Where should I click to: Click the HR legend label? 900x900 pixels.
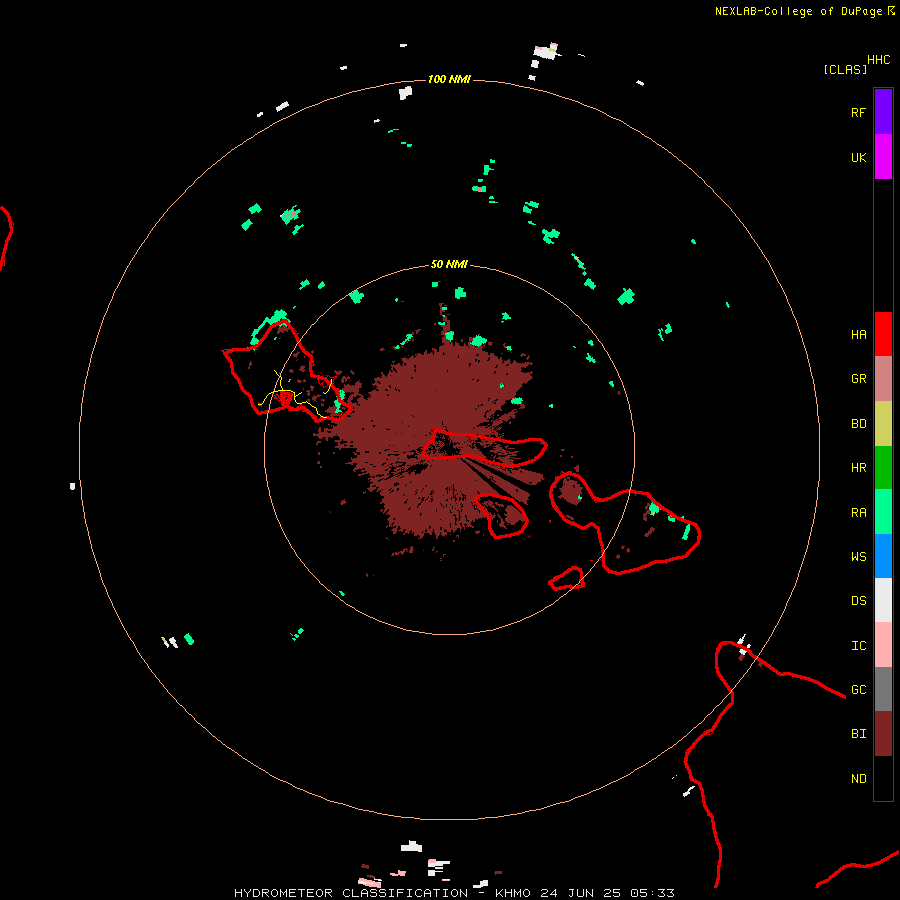[x=858, y=468]
